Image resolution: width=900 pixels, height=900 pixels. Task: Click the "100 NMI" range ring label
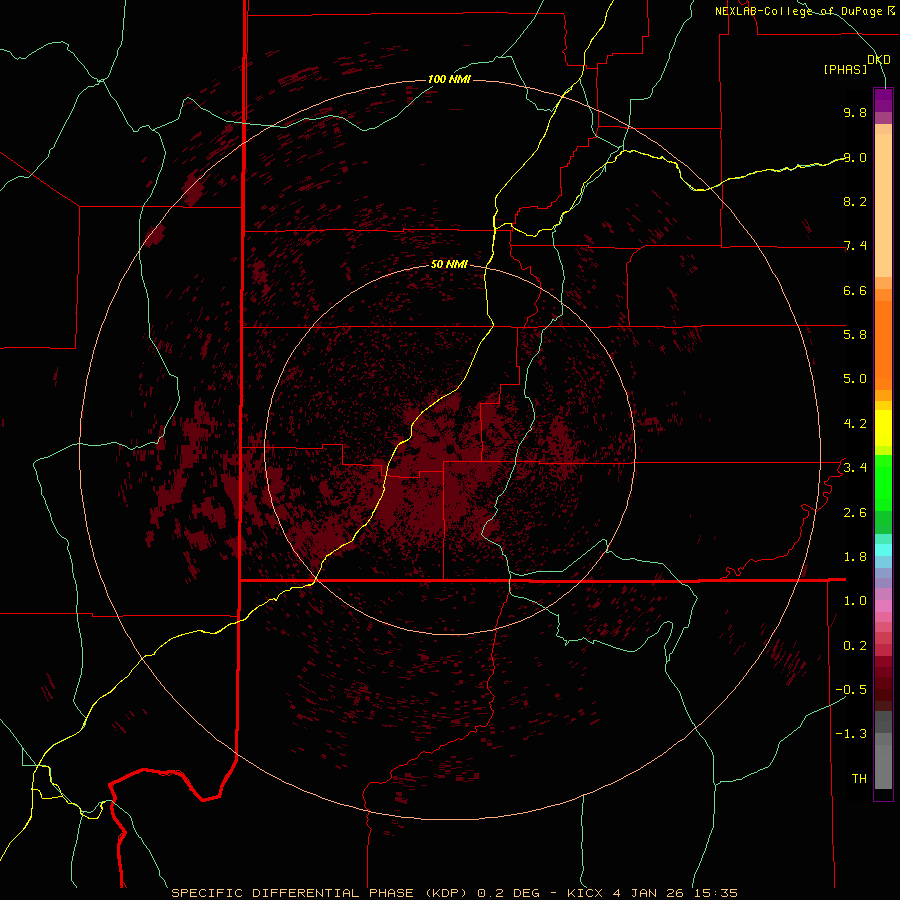pos(449,79)
